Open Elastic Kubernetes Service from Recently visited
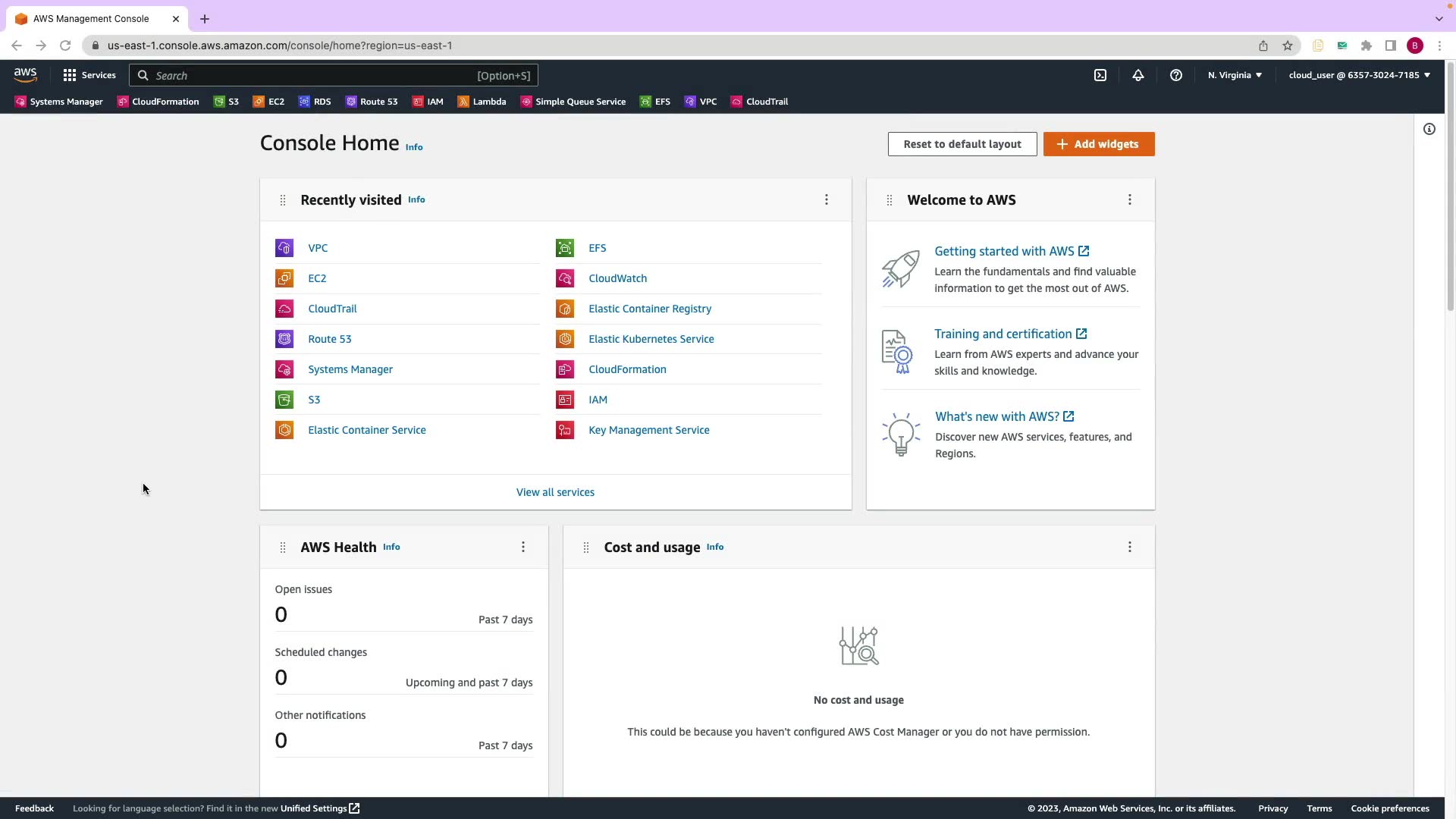 651,339
